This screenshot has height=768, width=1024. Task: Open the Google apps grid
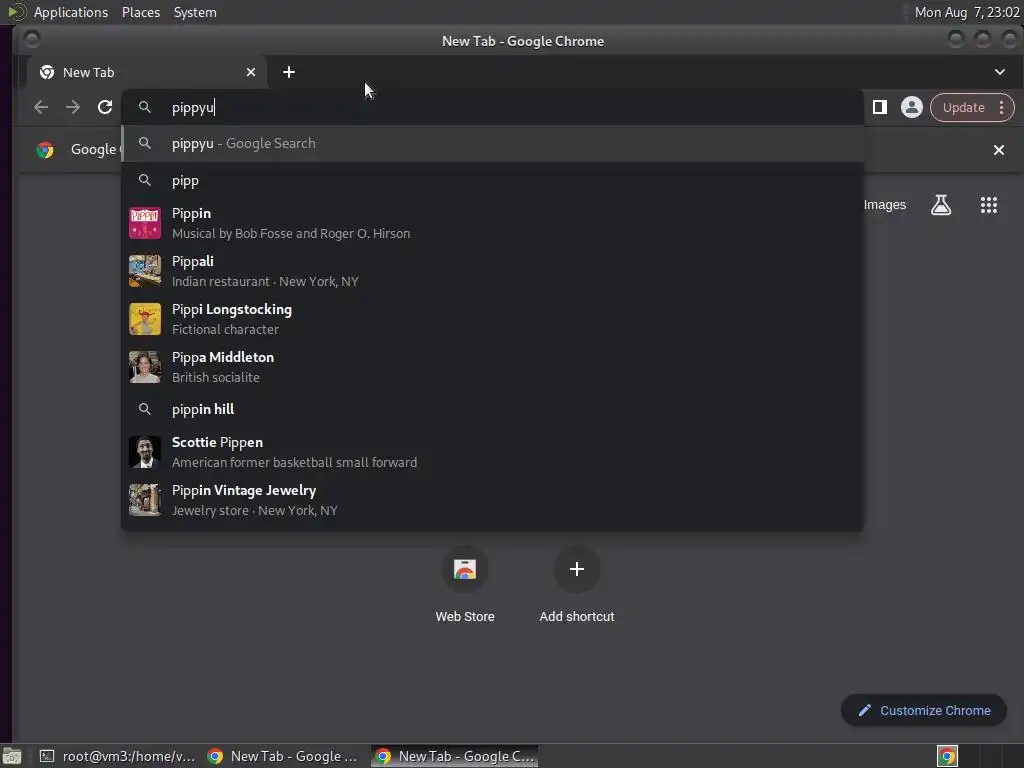[x=989, y=205]
